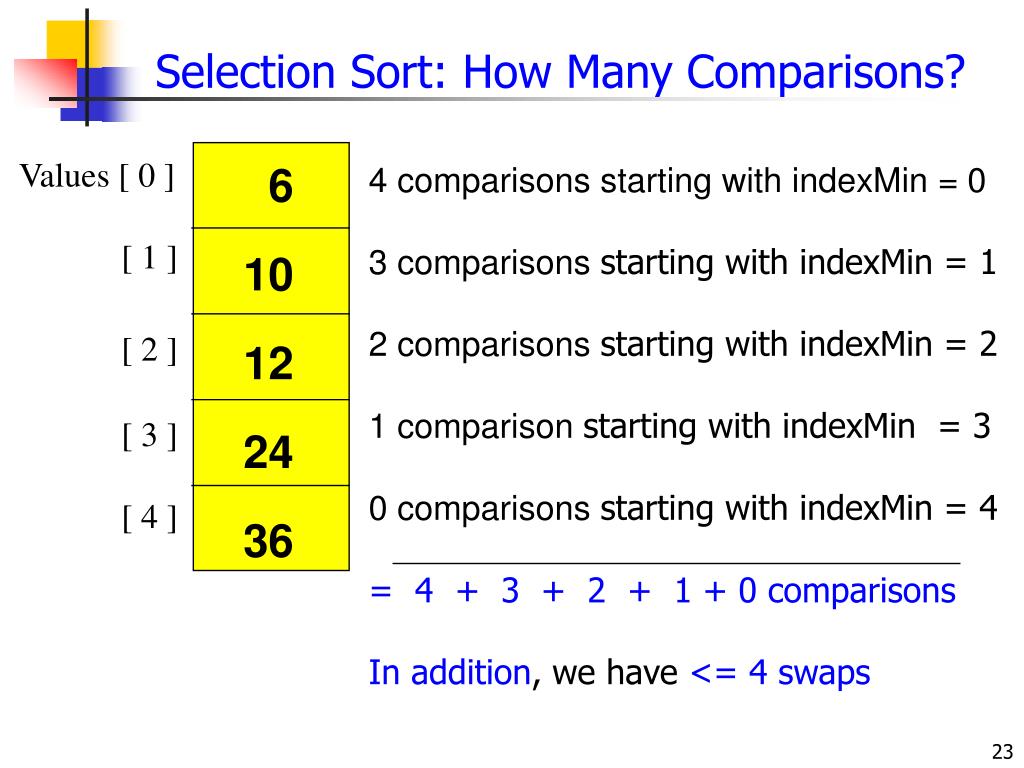Click the '3 comparisons starting with indexMin = 1' line
Image resolution: width=1024 pixels, height=768 pixels.
682,263
